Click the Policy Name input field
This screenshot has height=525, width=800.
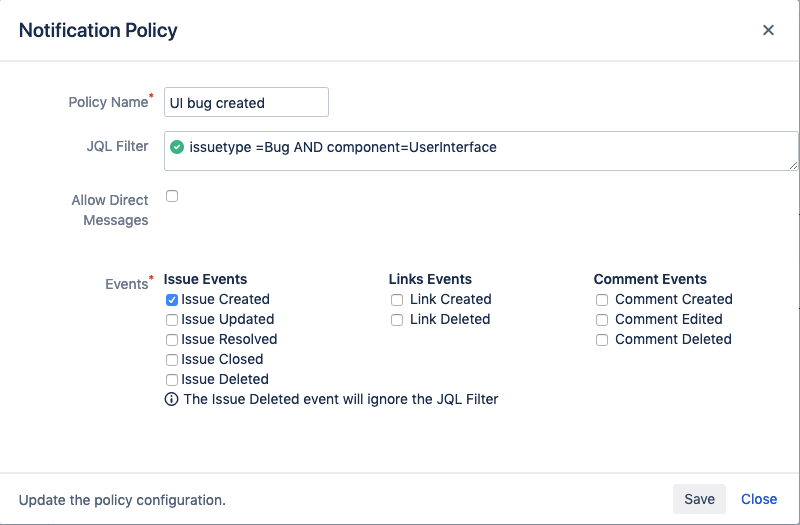click(246, 102)
